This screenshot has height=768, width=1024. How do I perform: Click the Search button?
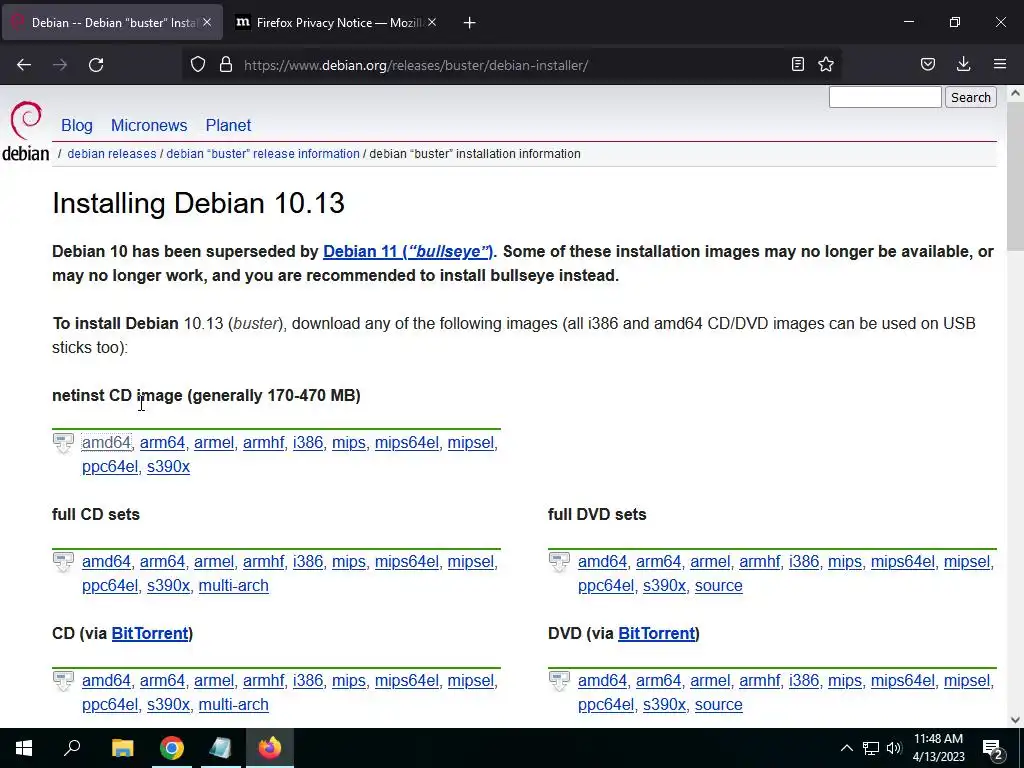pyautogui.click(x=970, y=97)
